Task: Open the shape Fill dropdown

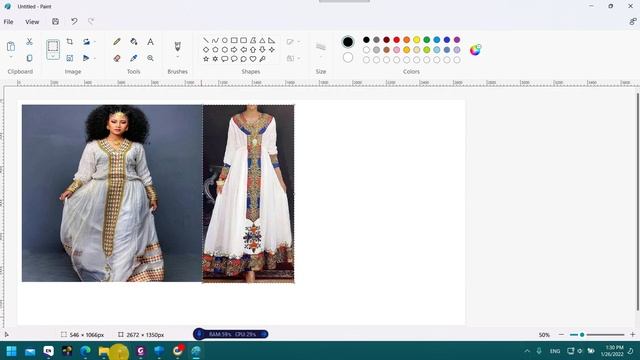Action: pos(293,58)
